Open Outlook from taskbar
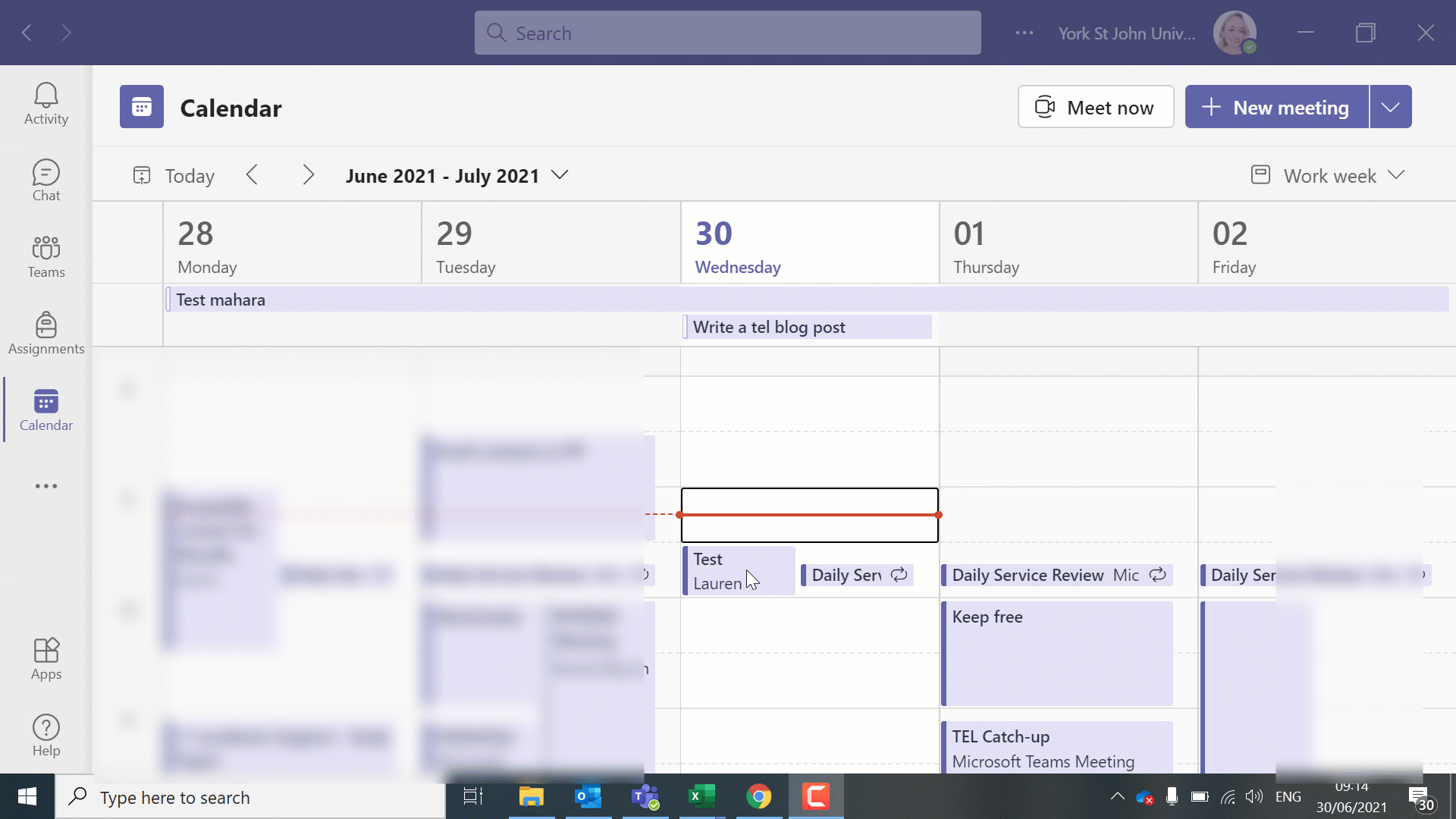This screenshot has height=819, width=1456. [x=588, y=796]
